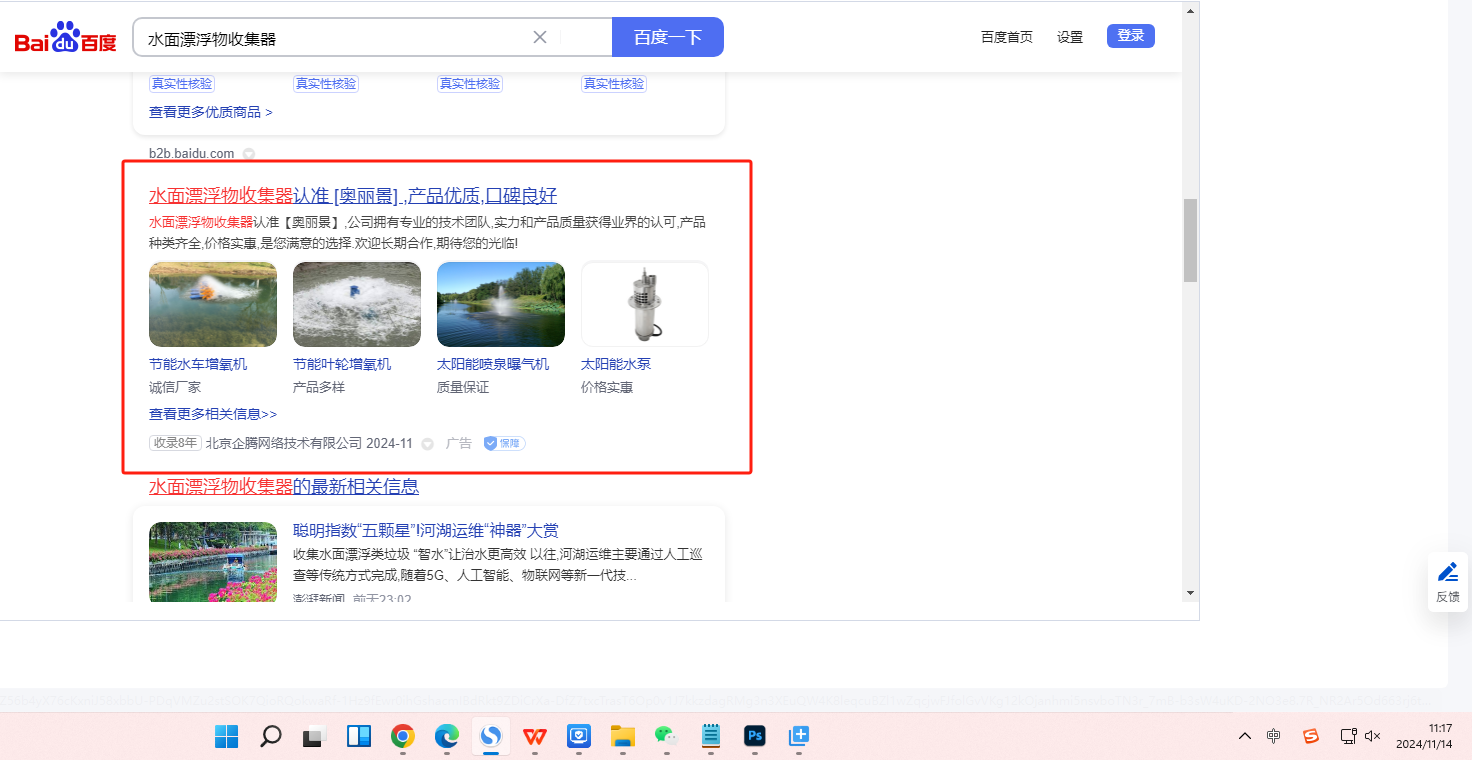Open the Windows Start menu
This screenshot has width=1472, height=760.
click(227, 737)
